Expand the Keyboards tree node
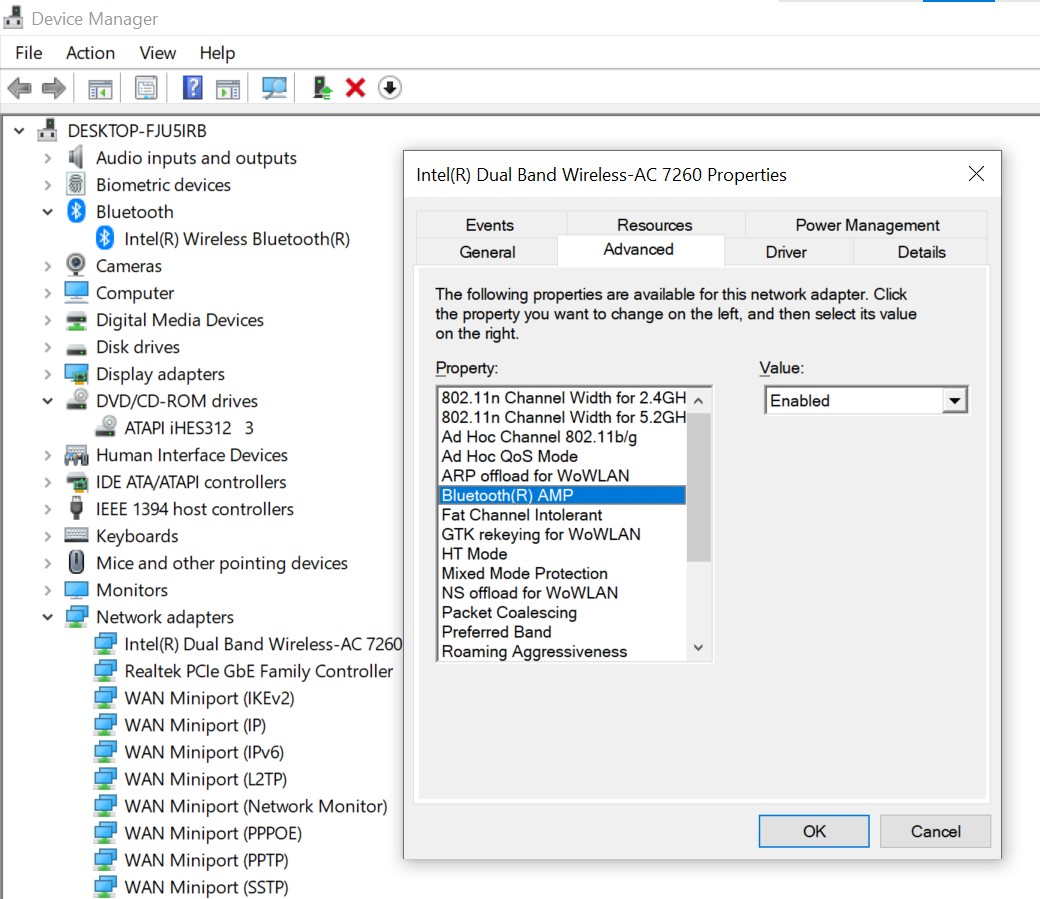This screenshot has height=899, width=1040. 48,536
